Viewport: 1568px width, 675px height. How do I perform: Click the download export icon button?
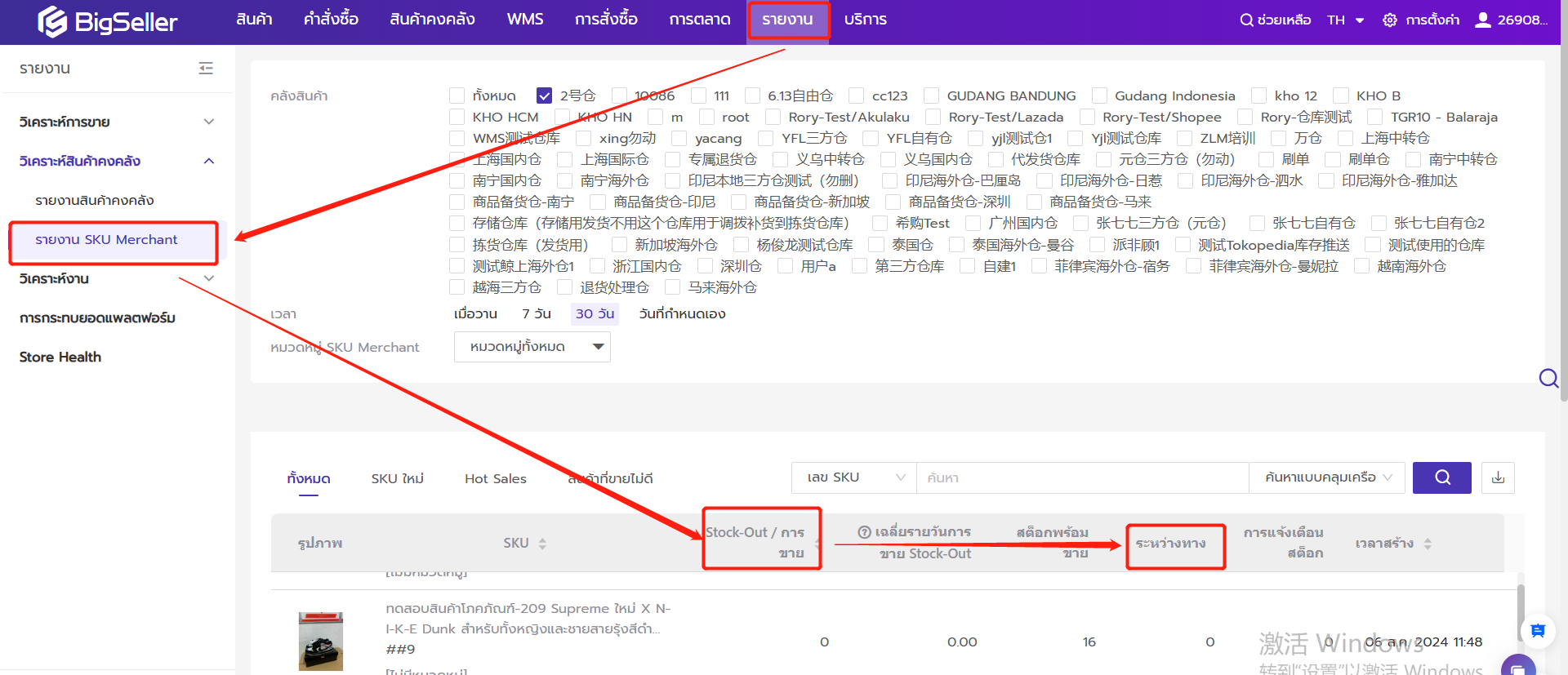[x=1498, y=477]
